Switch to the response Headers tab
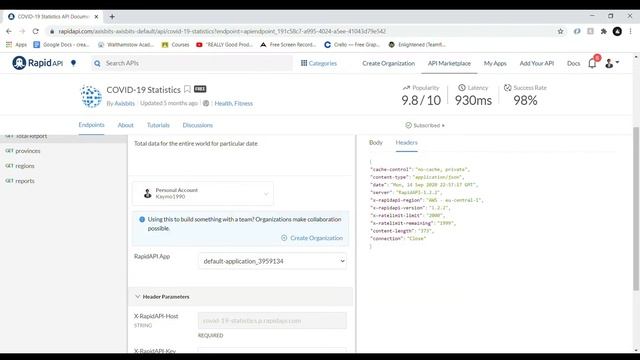Viewport: 640px width, 360px height. tap(407, 142)
